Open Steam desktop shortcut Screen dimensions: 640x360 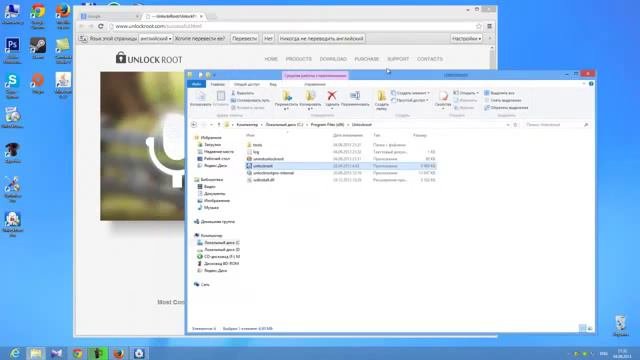pyautogui.click(x=38, y=49)
